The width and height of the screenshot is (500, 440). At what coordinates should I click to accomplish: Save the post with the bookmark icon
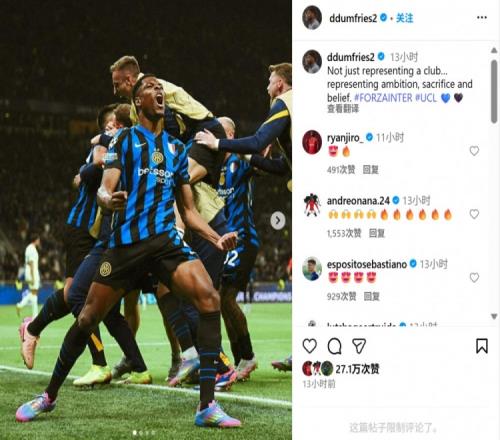pos(482,346)
